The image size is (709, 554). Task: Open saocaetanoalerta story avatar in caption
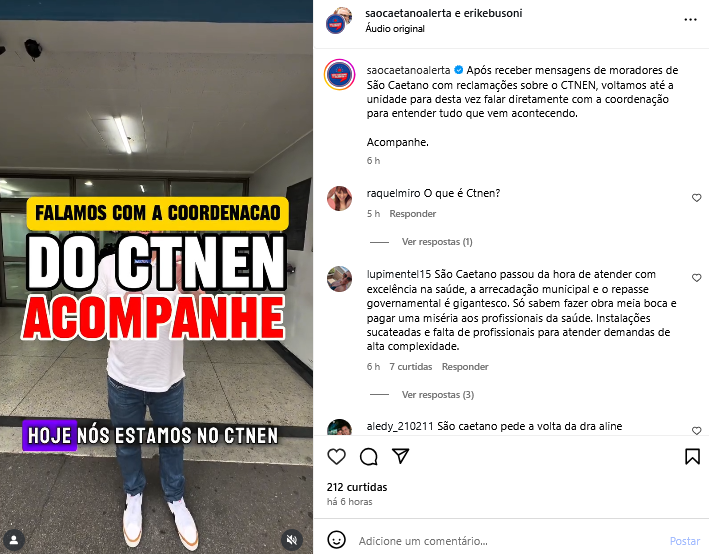coord(339,75)
